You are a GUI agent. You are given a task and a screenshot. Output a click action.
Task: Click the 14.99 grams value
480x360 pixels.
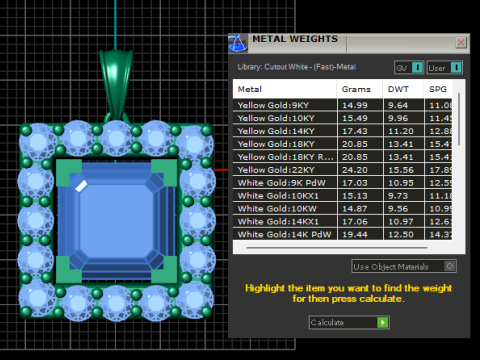point(355,105)
